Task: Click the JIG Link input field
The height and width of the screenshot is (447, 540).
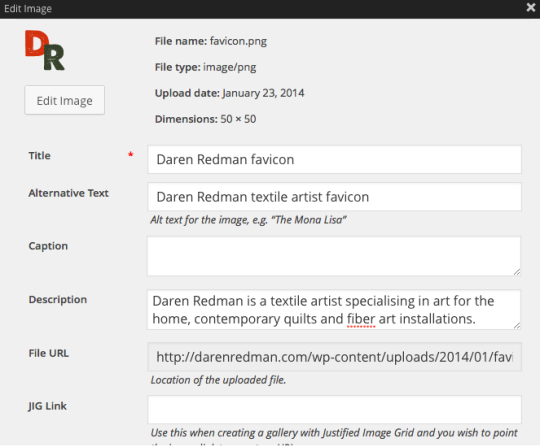Action: tap(334, 409)
